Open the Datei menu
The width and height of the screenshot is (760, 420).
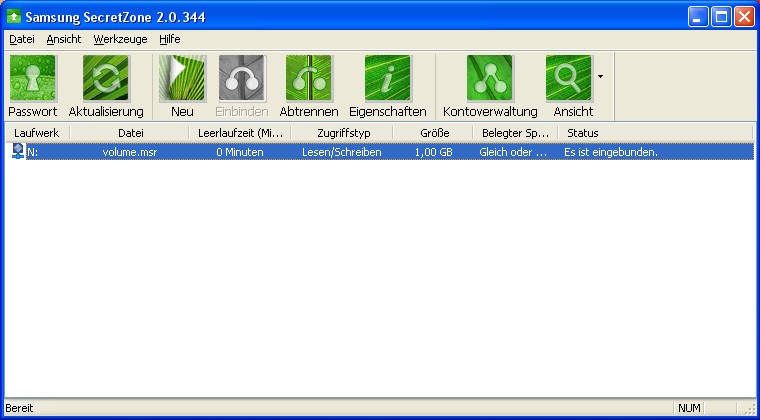[x=22, y=40]
